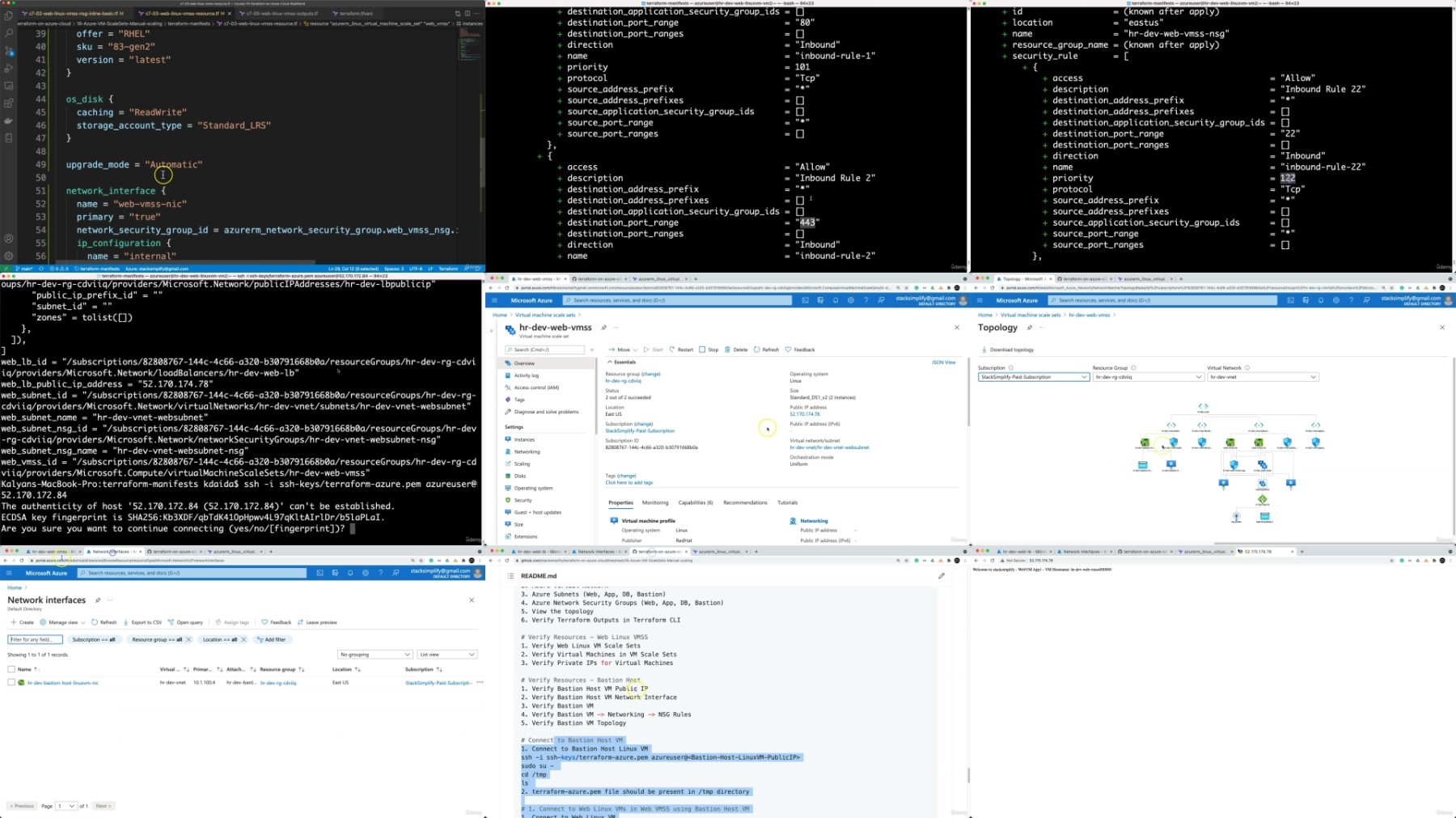Open hr-dev-bastion-host-linuxvm-nic link
1456x818 pixels.
coord(62,683)
